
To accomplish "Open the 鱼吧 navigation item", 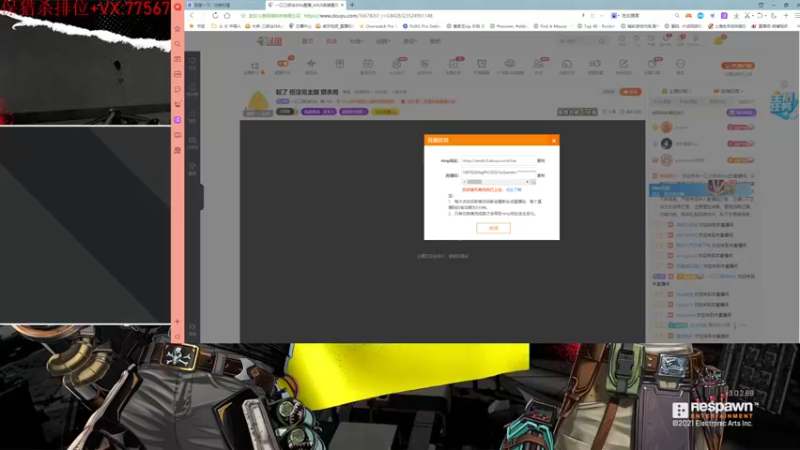I will tap(435, 41).
